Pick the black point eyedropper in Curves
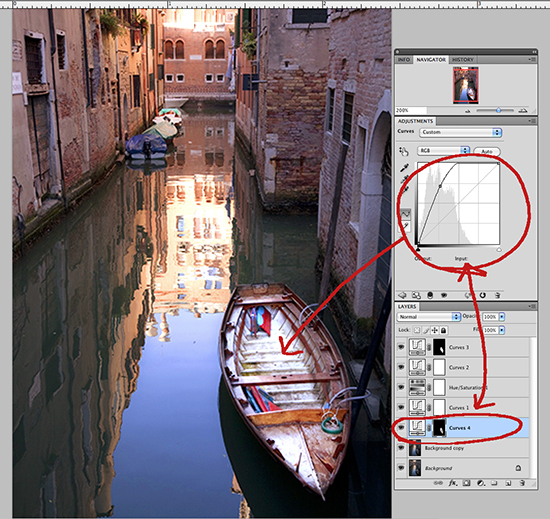Screen dimensions: 550x519 (404, 168)
